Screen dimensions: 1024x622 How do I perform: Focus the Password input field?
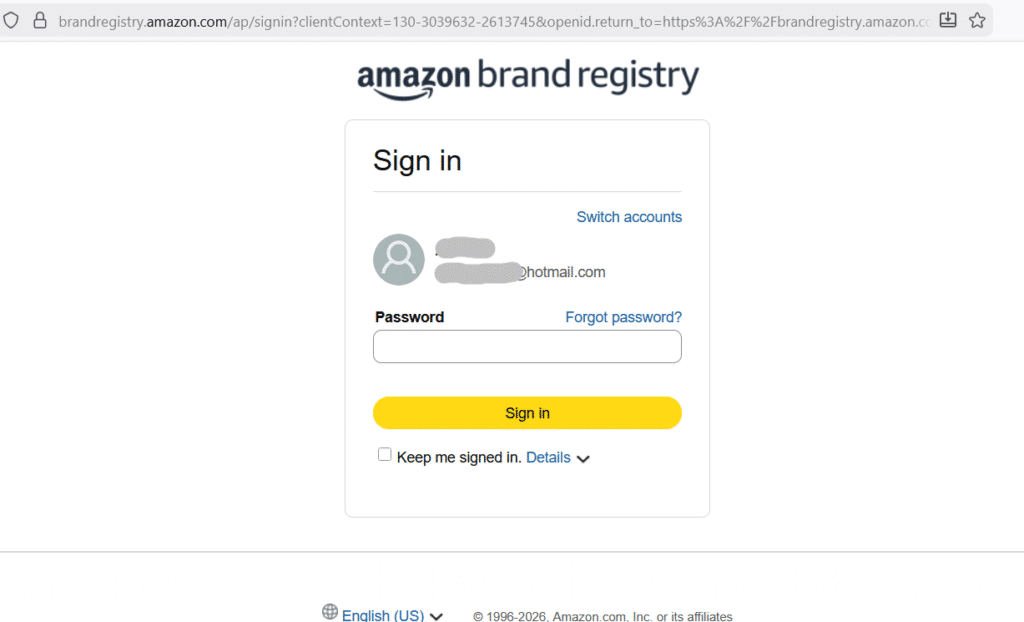pos(527,347)
